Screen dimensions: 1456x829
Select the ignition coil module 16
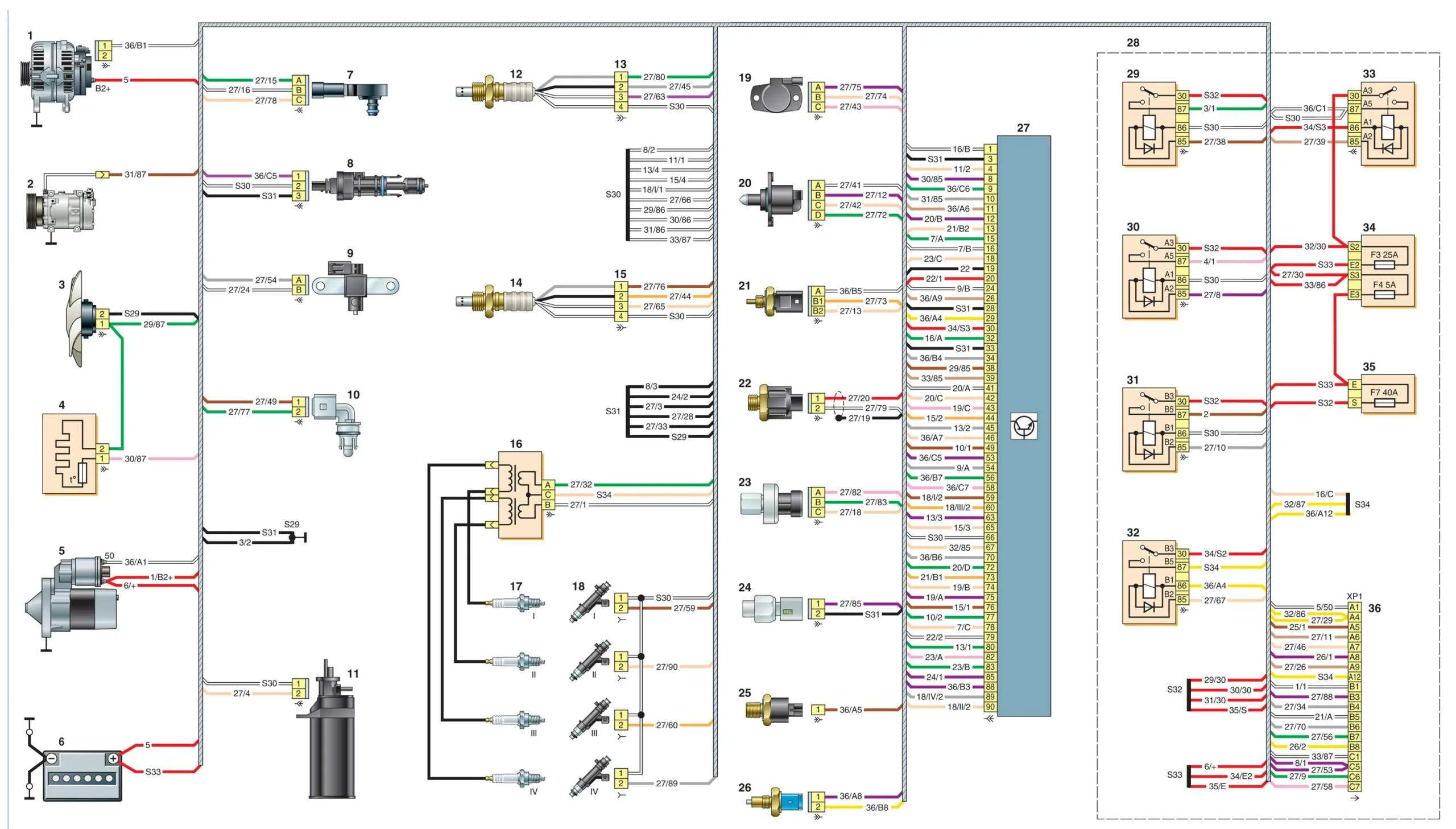520,494
